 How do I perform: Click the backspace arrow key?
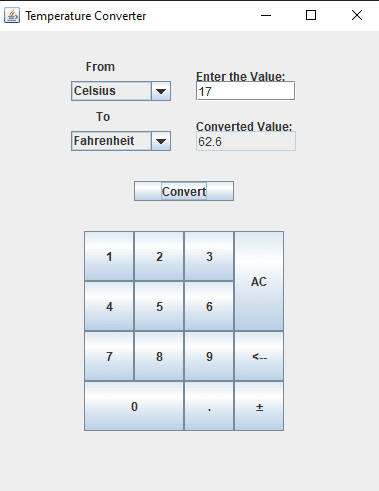pyautogui.click(x=259, y=356)
